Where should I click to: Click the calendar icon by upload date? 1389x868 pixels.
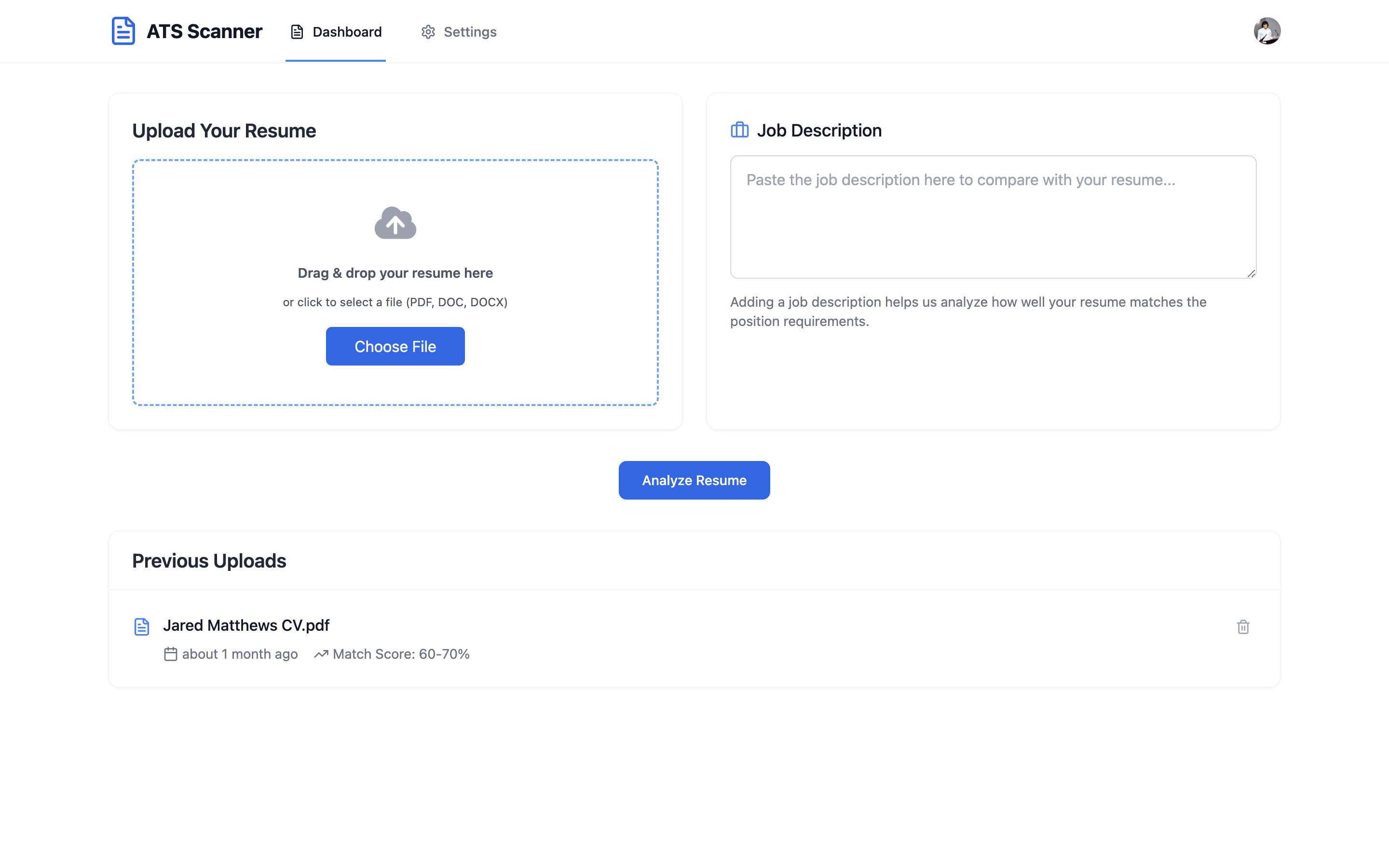[x=170, y=654]
